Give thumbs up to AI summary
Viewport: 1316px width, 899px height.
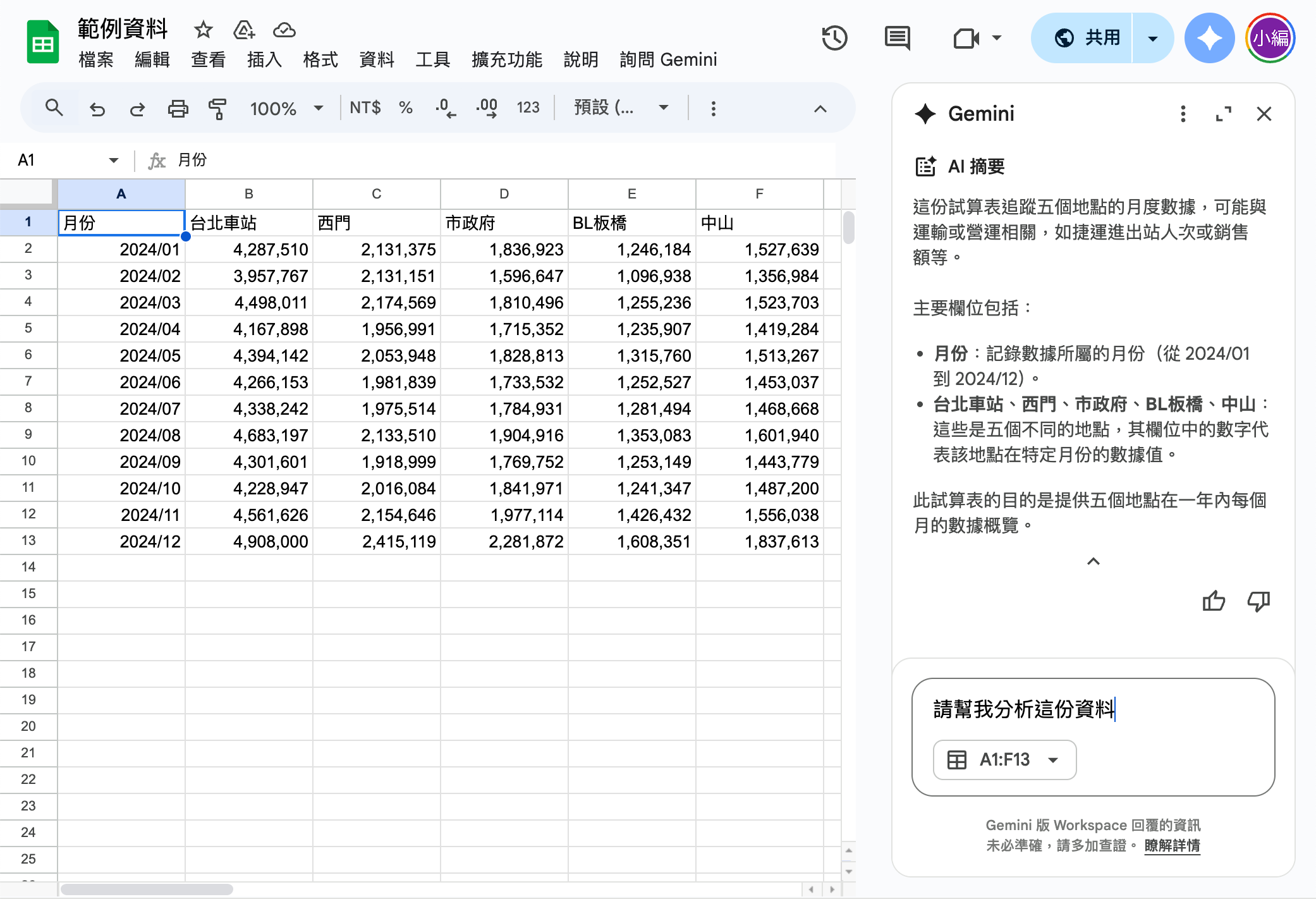click(1213, 601)
